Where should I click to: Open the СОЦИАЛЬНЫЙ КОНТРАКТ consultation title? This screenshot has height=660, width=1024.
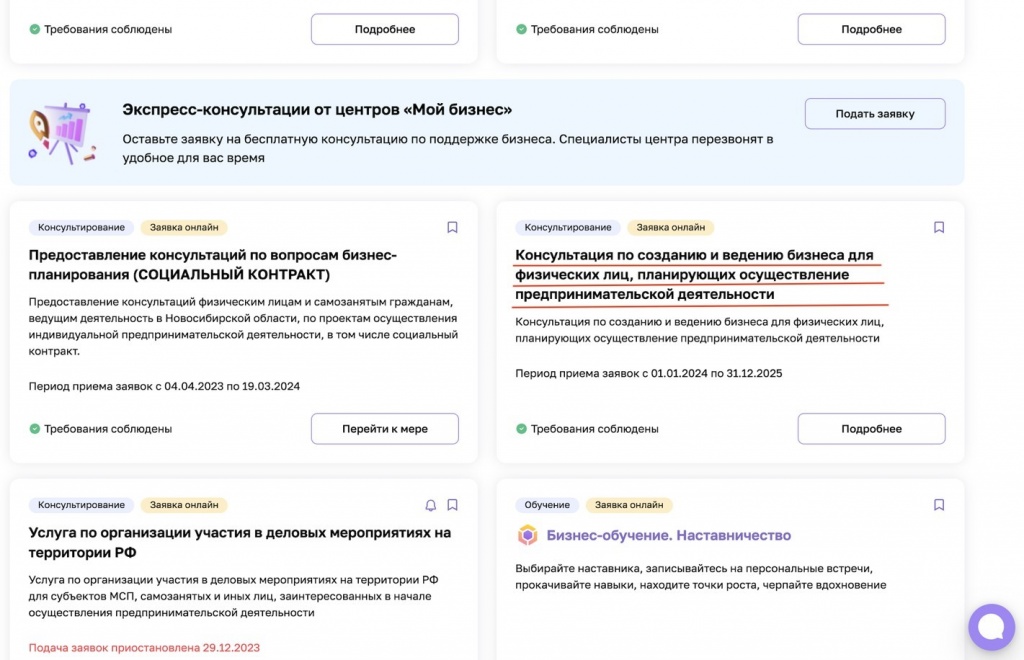coord(213,265)
